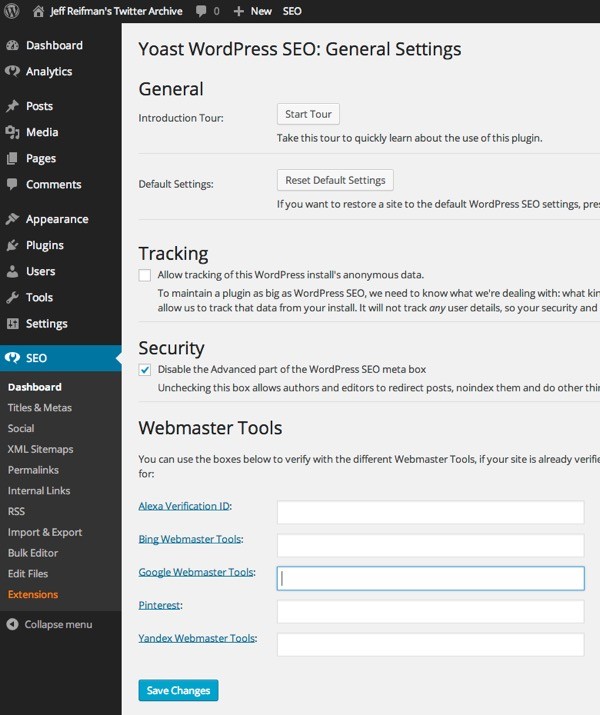The width and height of the screenshot is (600, 715).
Task: Click the plus icon next to New
Action: tap(238, 11)
